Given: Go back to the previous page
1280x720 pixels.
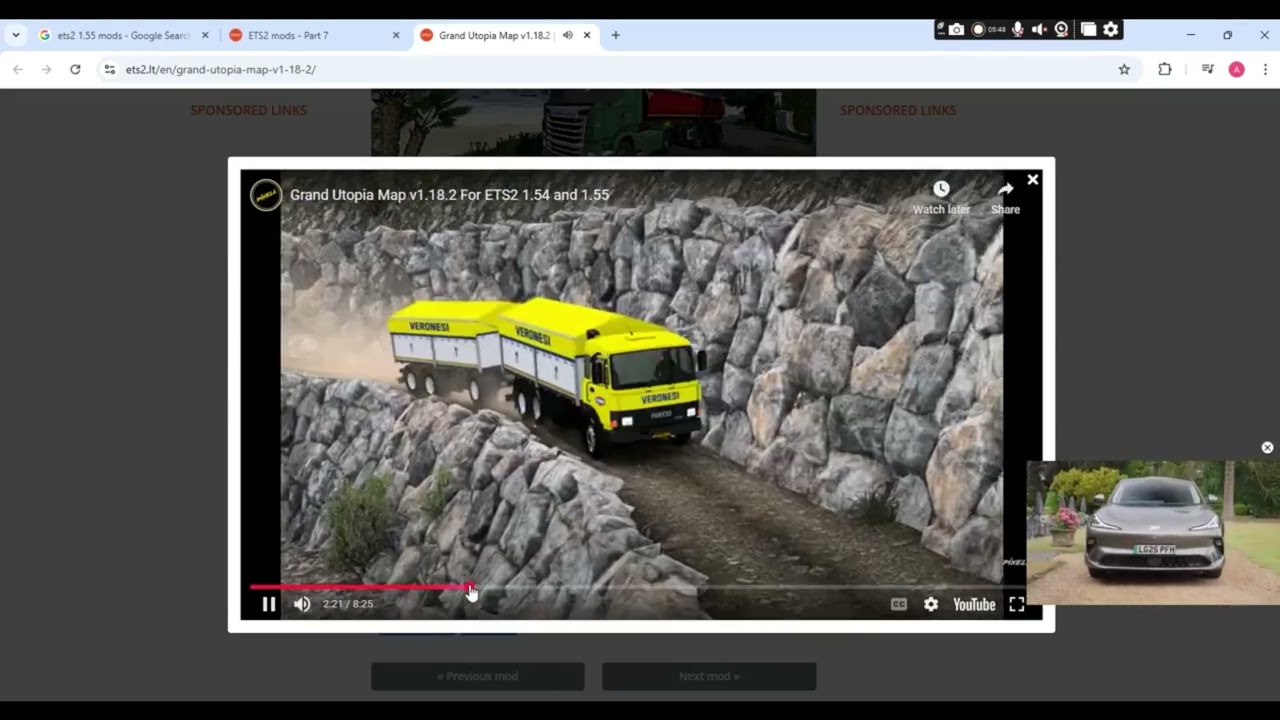Looking at the screenshot, I should click(x=18, y=69).
